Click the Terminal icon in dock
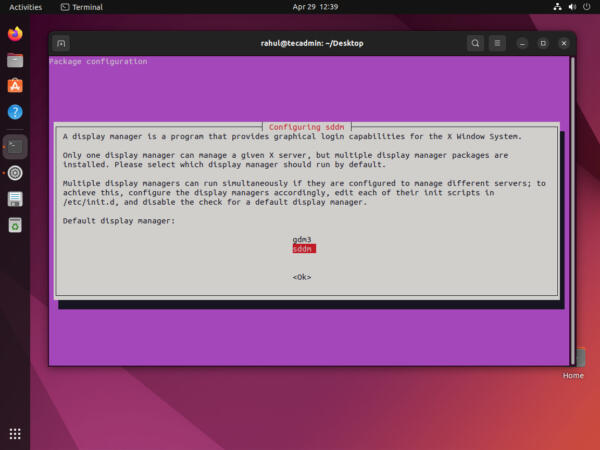The height and width of the screenshot is (450, 600). click(x=15, y=145)
